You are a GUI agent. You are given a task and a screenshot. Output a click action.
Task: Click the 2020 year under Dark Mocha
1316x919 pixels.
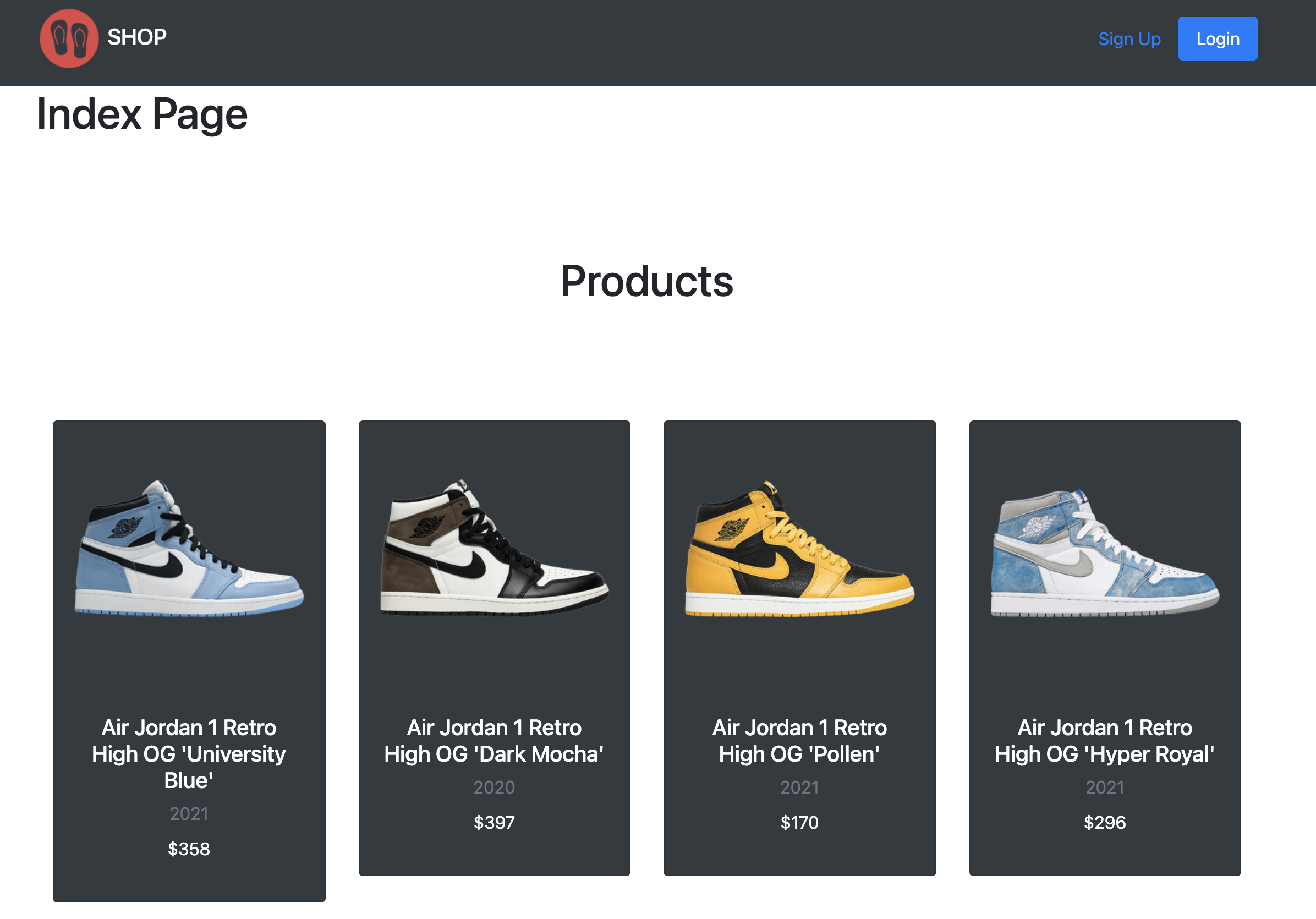494,787
